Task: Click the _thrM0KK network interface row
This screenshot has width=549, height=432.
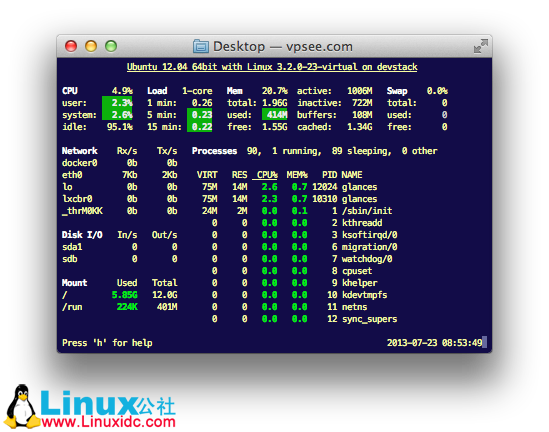Action: pyautogui.click(x=120, y=211)
